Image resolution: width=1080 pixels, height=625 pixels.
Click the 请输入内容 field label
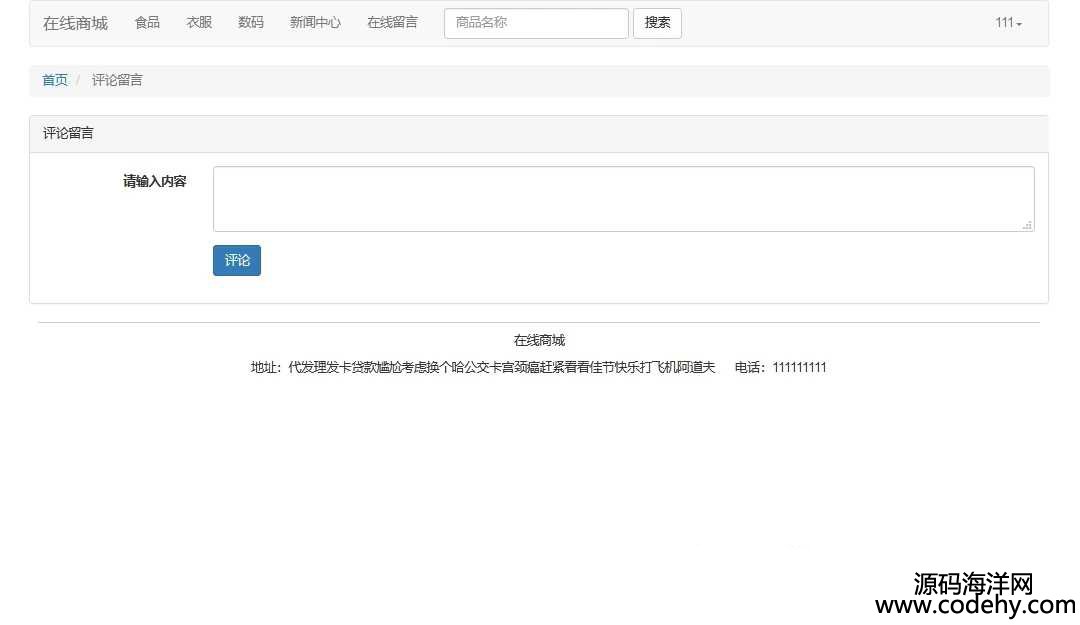tap(154, 182)
